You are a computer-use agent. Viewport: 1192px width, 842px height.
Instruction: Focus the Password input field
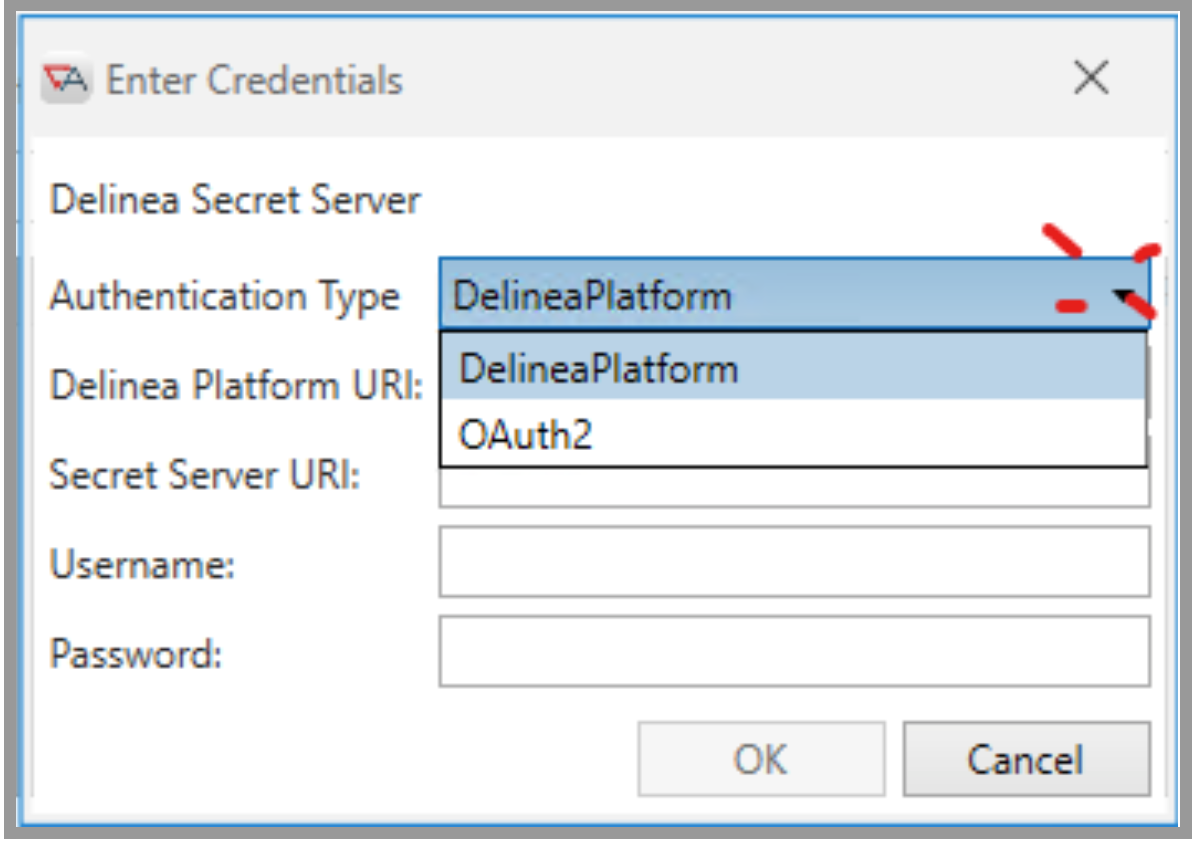(x=794, y=651)
